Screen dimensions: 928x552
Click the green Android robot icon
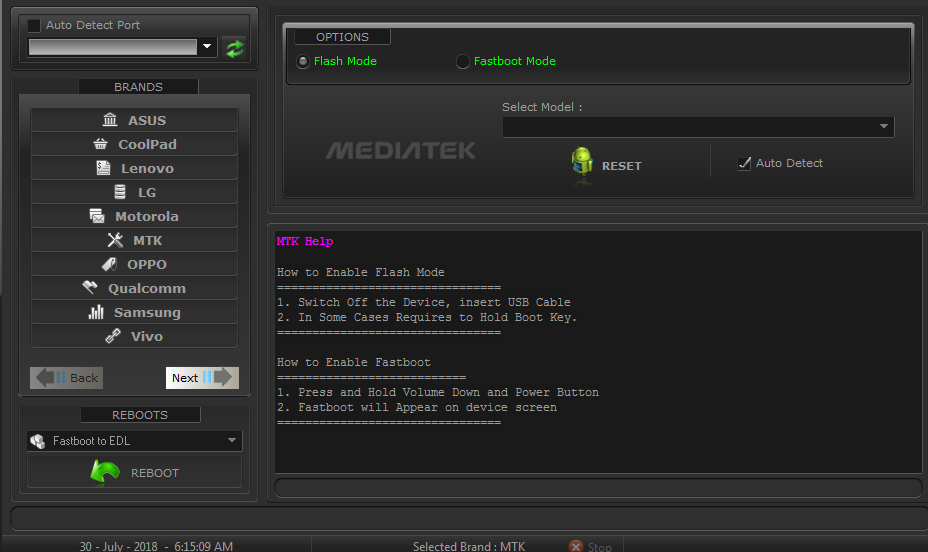pyautogui.click(x=582, y=161)
